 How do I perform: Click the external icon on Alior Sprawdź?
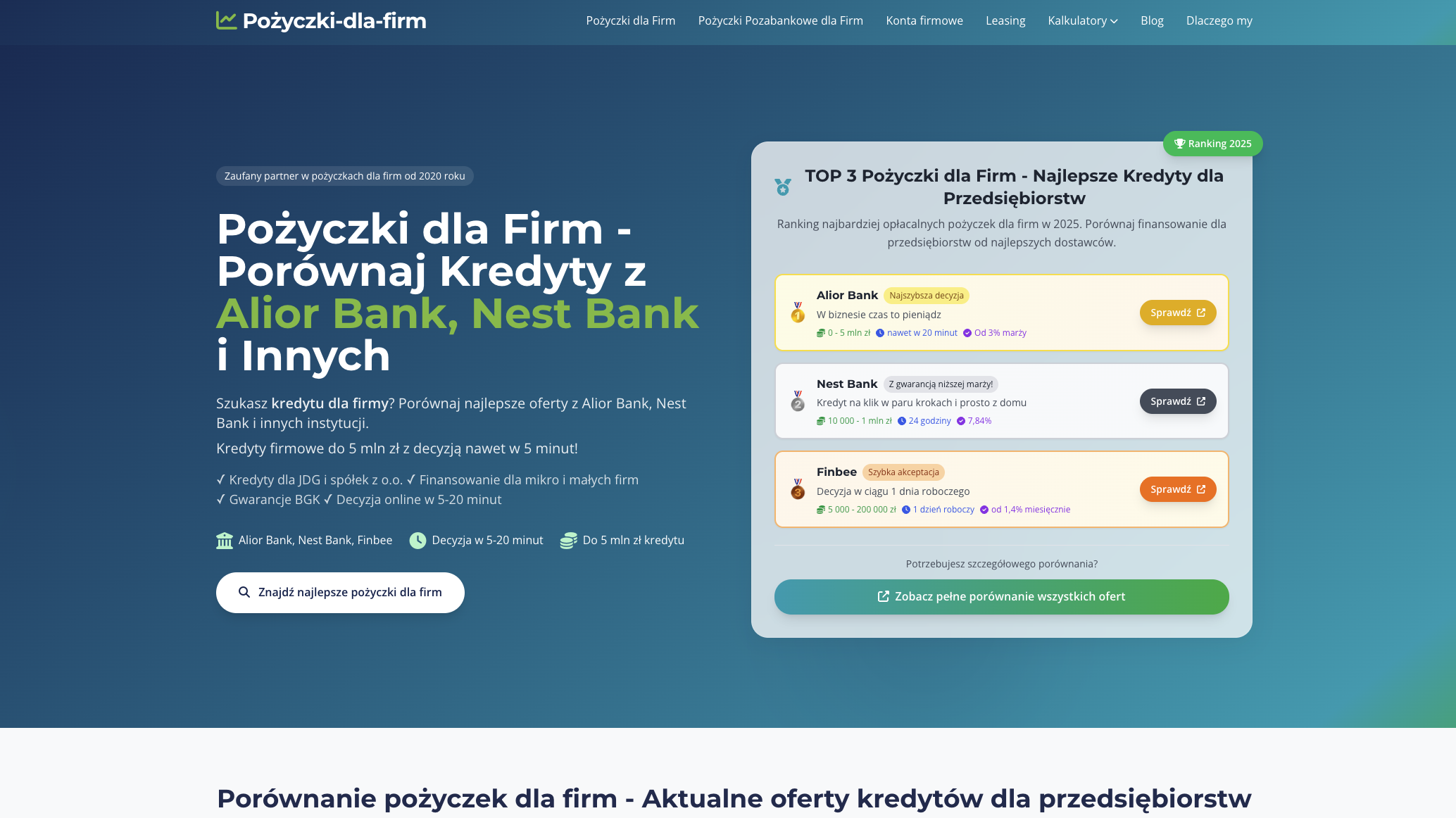click(1201, 313)
